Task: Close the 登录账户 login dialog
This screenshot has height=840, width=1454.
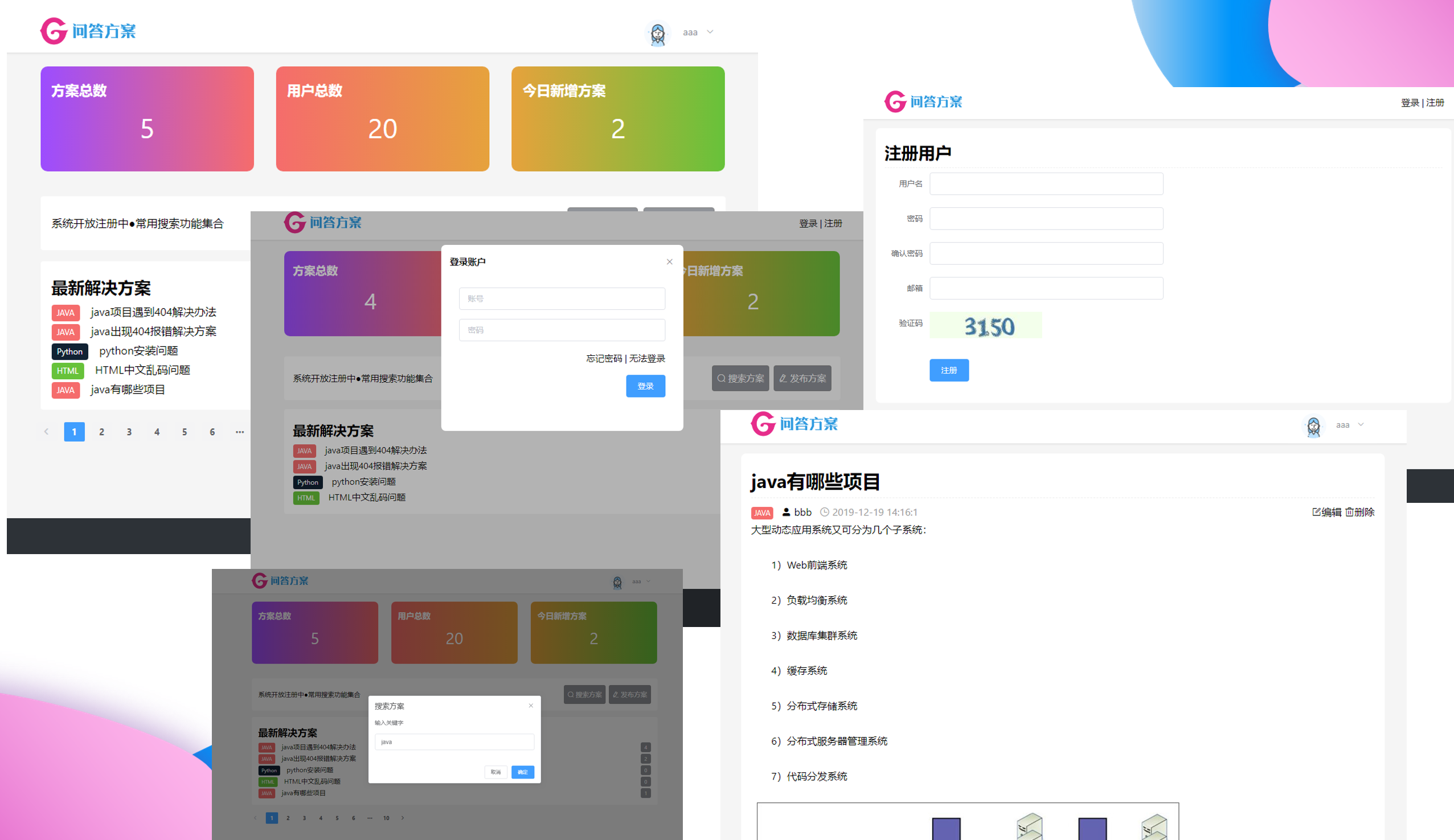Action: 669,262
